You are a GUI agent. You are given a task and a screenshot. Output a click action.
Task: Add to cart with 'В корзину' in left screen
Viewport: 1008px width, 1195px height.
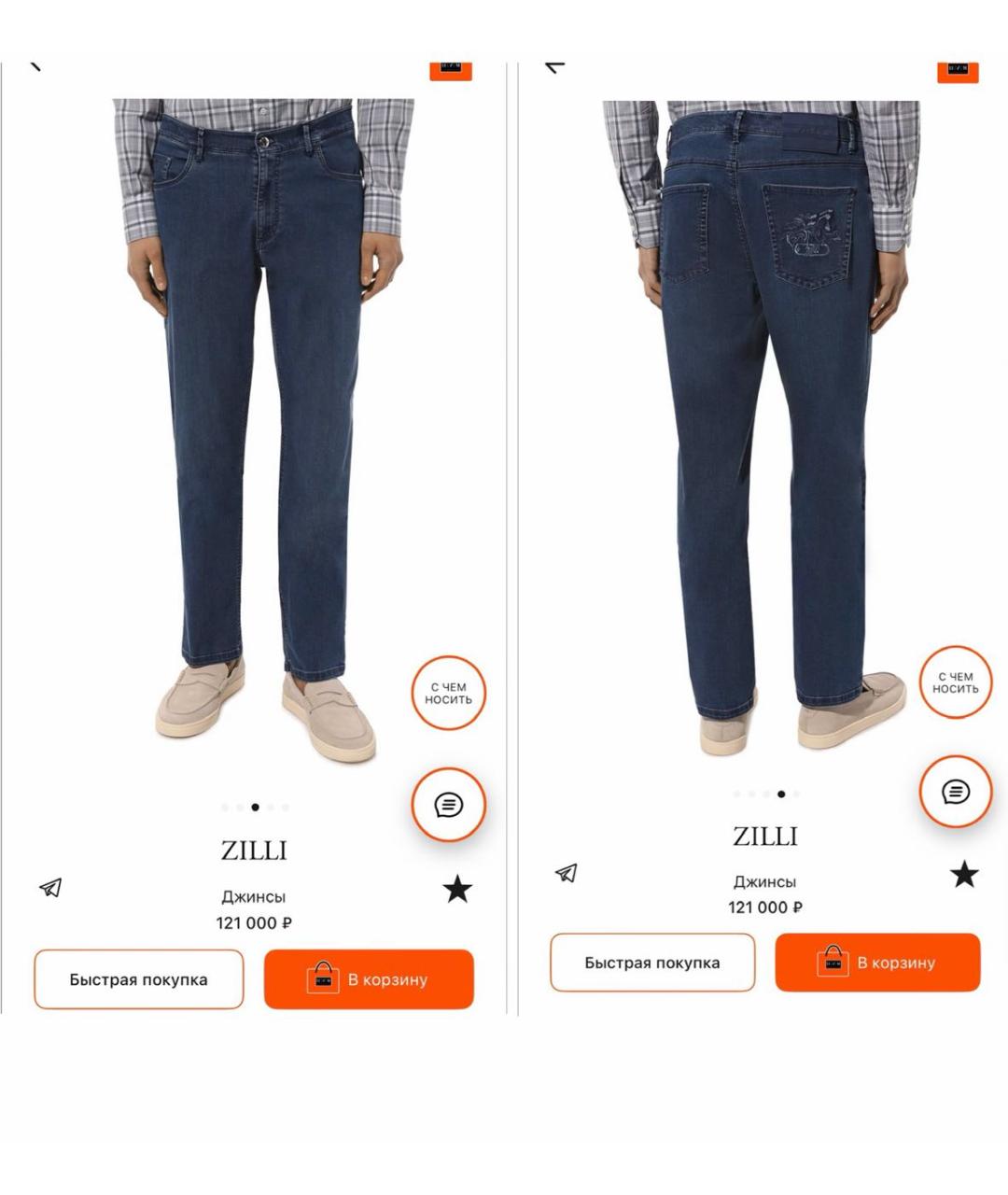(369, 979)
